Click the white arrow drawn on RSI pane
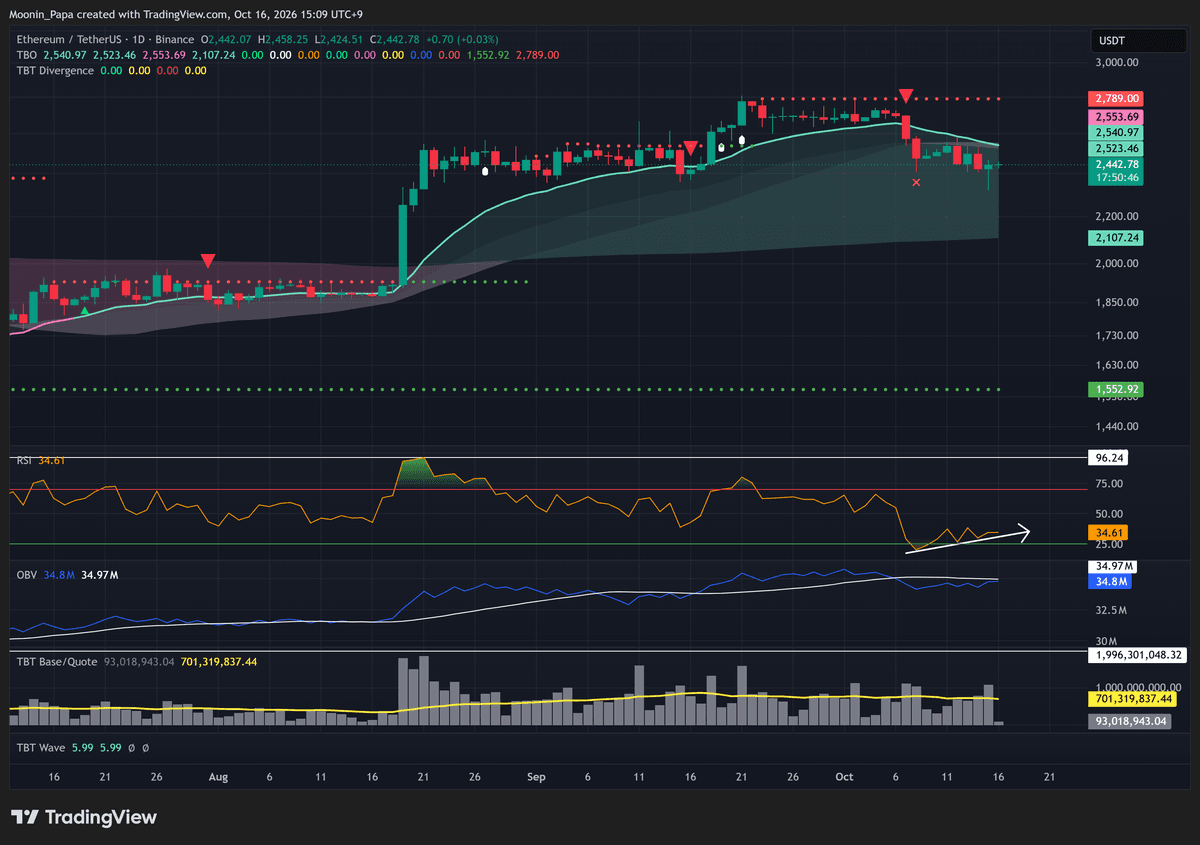Image resolution: width=1200 pixels, height=845 pixels. coord(967,538)
